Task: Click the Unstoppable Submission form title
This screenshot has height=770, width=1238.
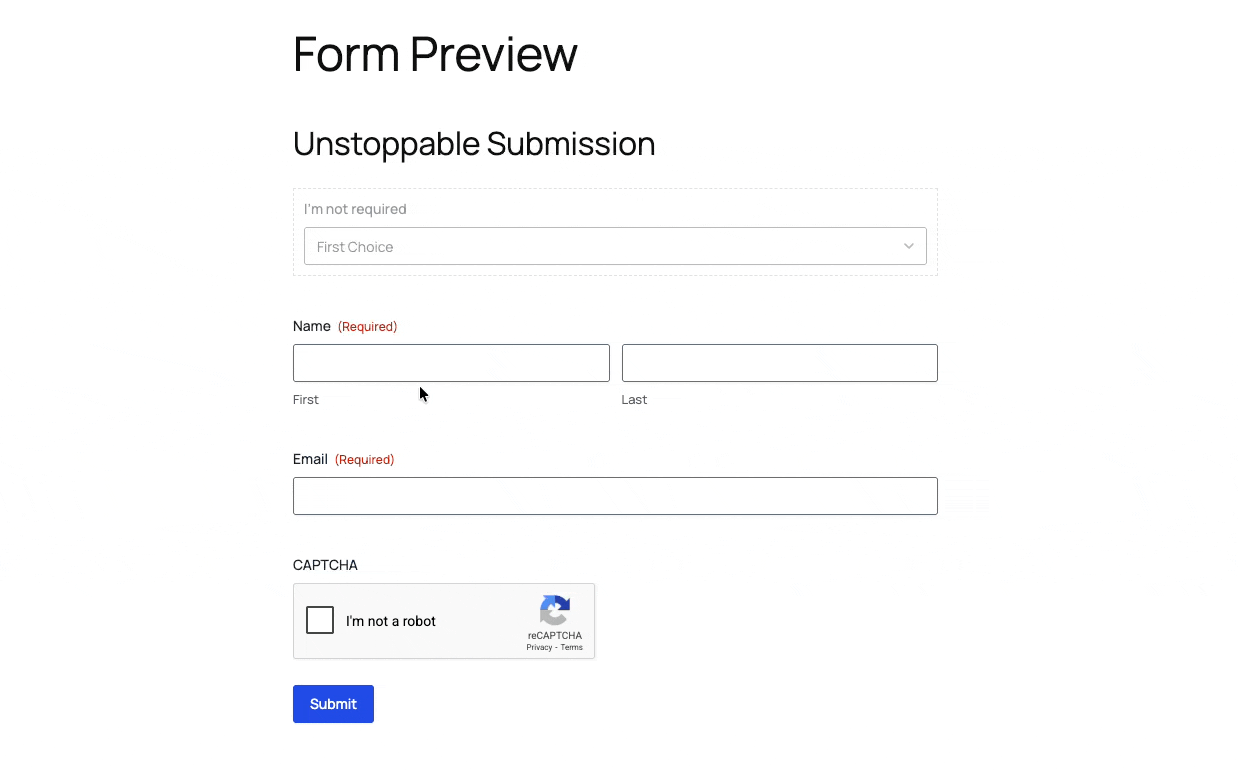Action: [474, 144]
